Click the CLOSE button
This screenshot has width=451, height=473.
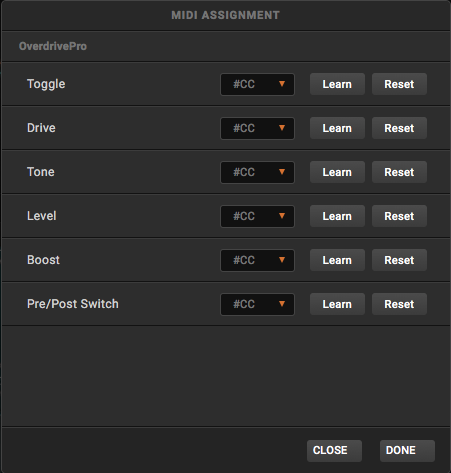click(334, 451)
